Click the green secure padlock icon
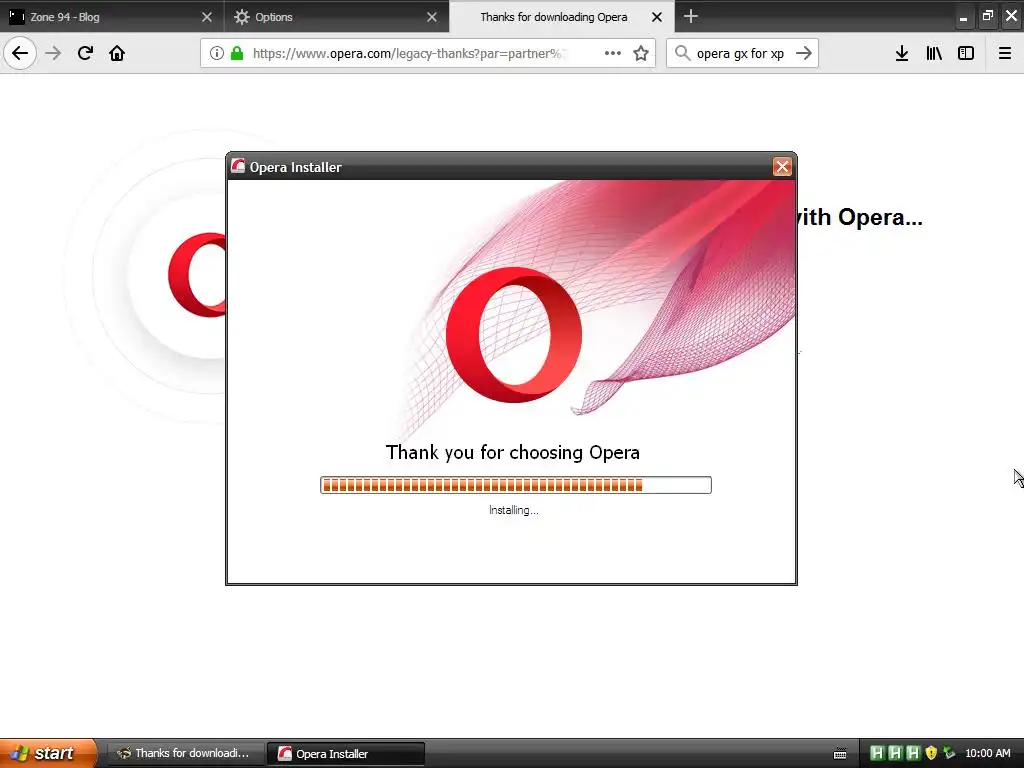 [x=237, y=53]
